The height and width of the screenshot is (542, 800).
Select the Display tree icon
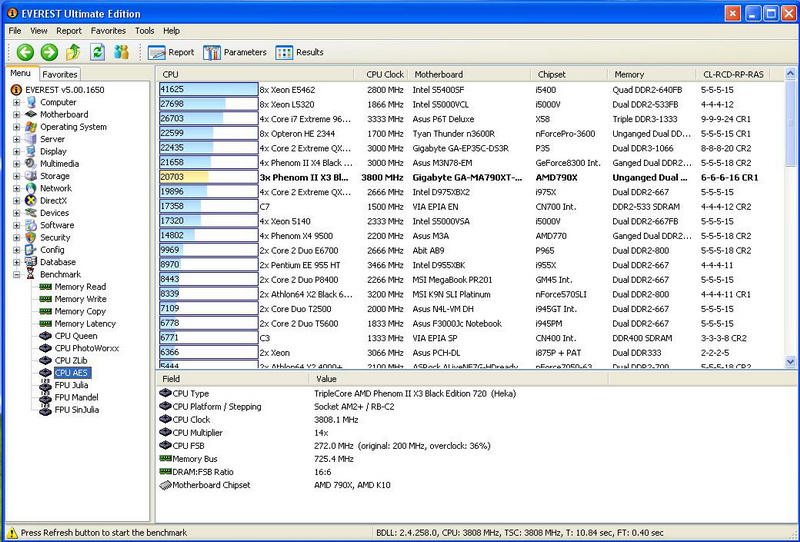pos(31,151)
